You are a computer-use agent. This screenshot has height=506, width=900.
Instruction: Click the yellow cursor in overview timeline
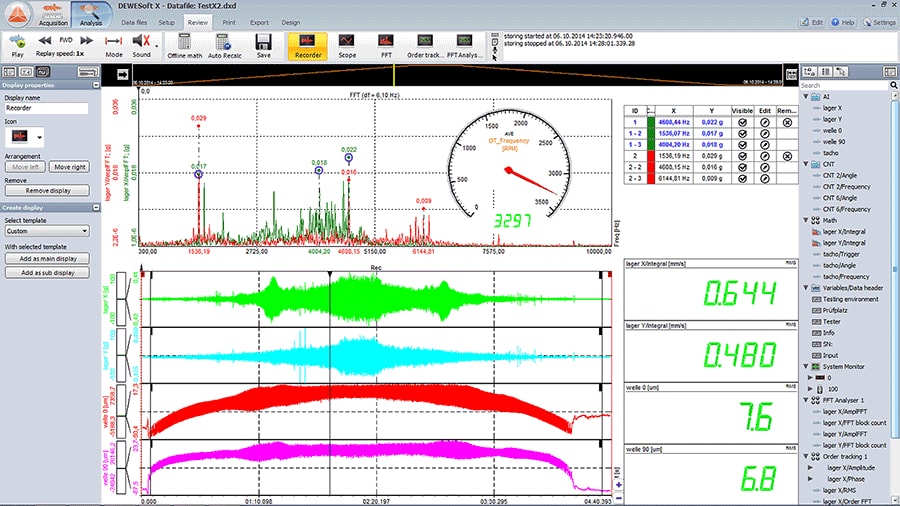[394, 75]
